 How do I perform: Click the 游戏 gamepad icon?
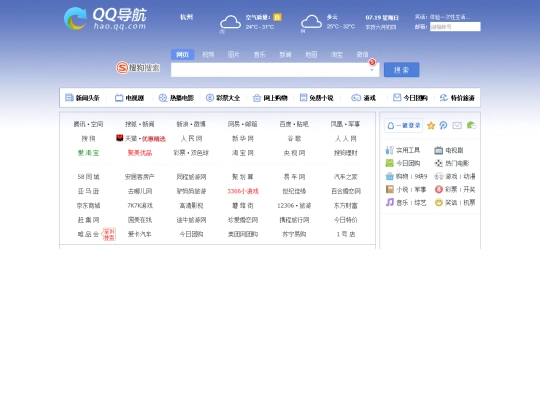pyautogui.click(x=356, y=98)
